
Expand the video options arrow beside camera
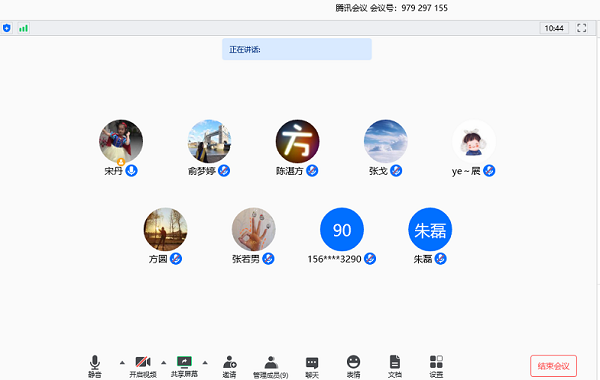point(163,362)
